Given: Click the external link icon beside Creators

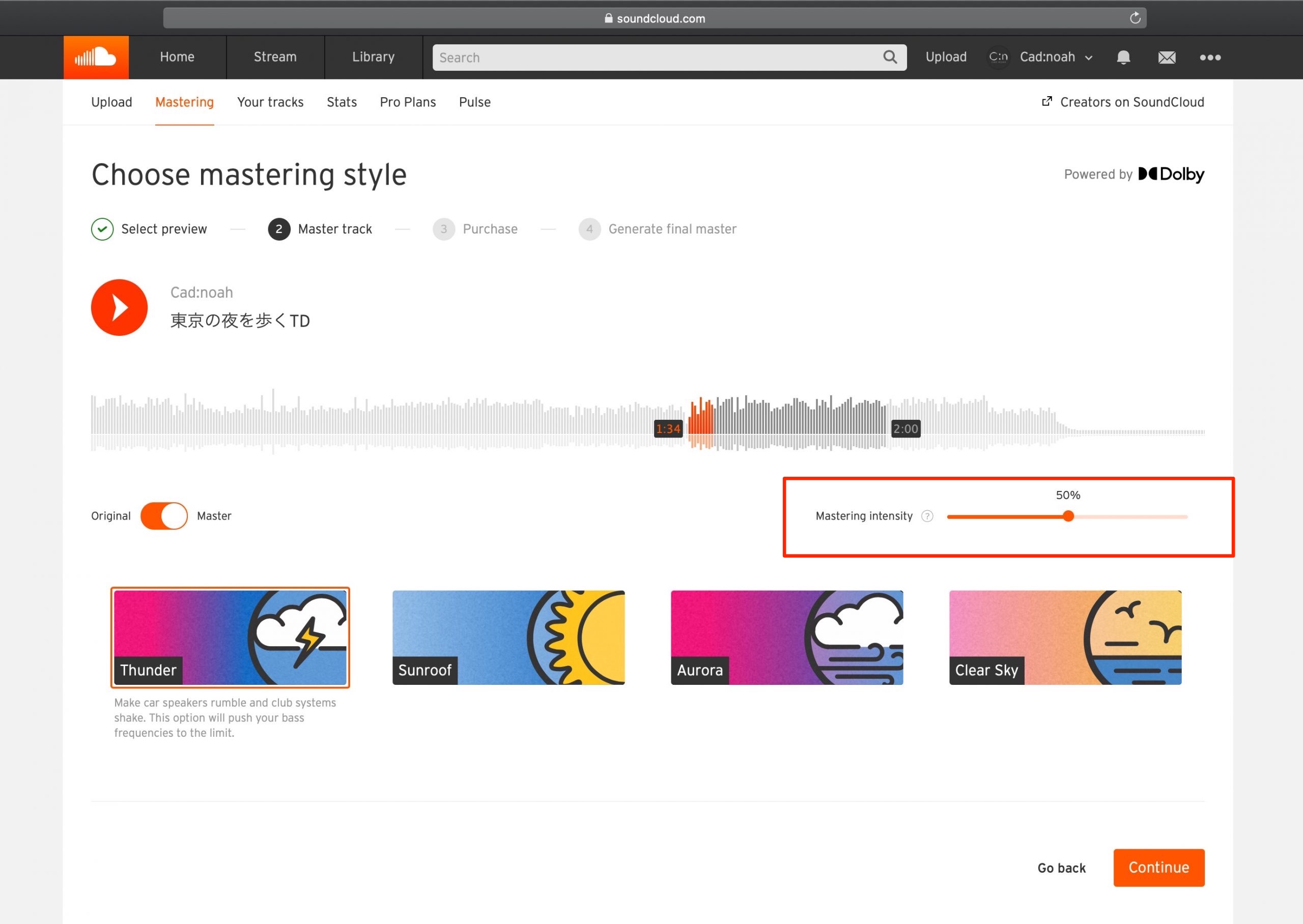Looking at the screenshot, I should click(1046, 101).
